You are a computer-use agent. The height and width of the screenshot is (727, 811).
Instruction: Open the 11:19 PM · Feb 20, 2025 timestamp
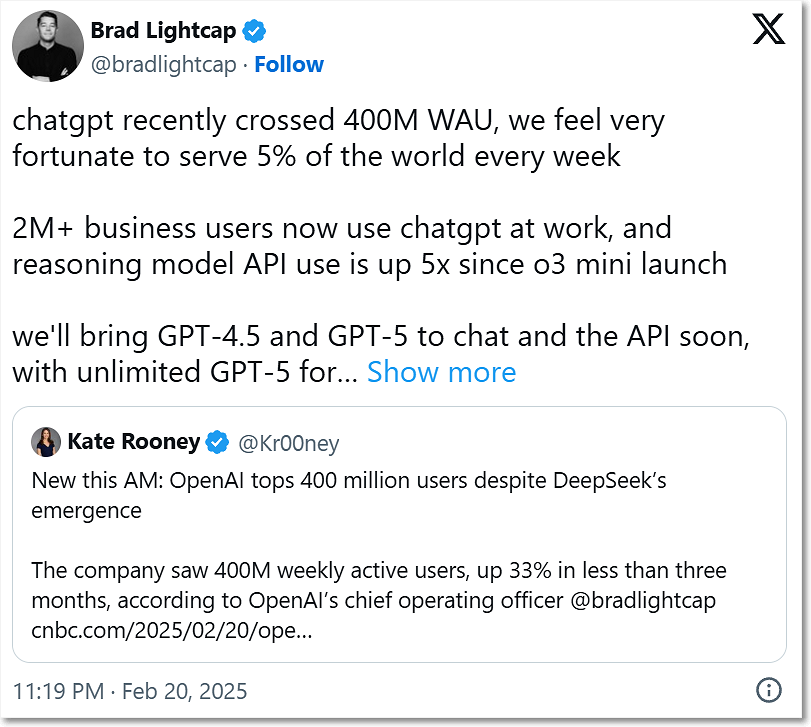(130, 691)
